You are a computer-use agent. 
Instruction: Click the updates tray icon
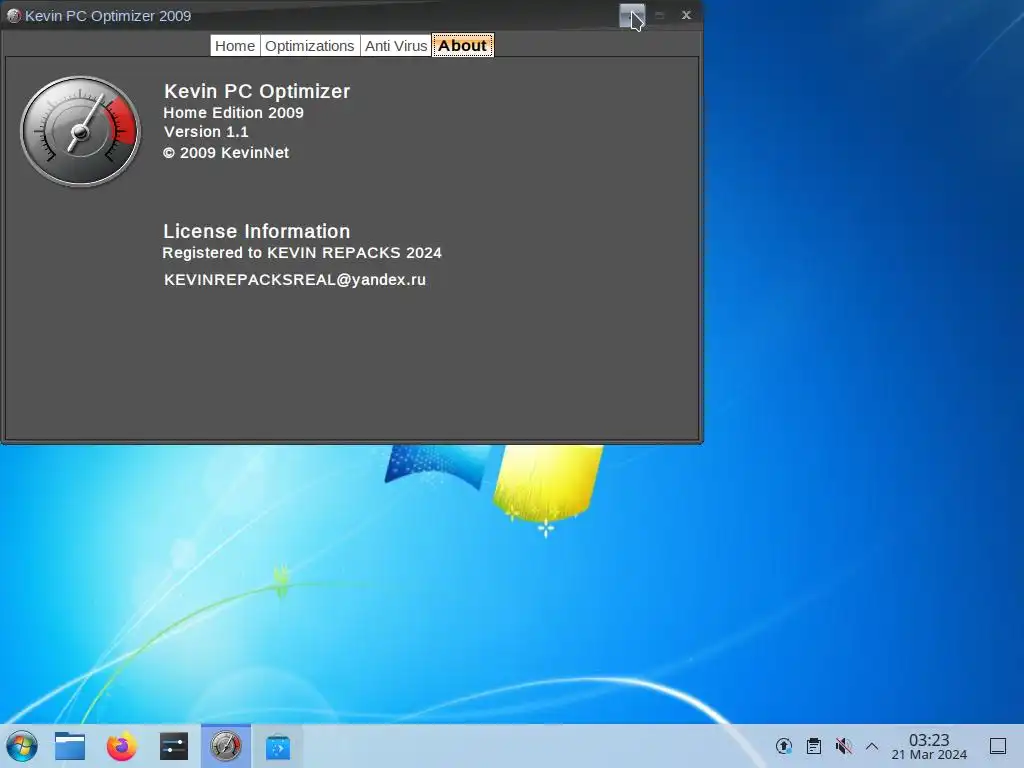click(784, 746)
